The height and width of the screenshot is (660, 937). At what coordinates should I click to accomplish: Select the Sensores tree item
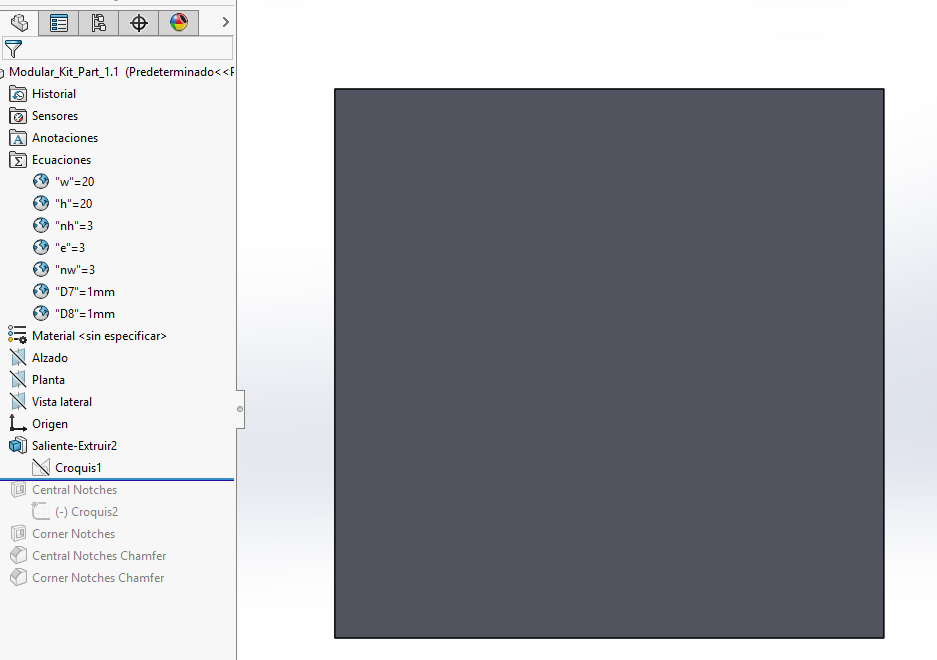[55, 116]
